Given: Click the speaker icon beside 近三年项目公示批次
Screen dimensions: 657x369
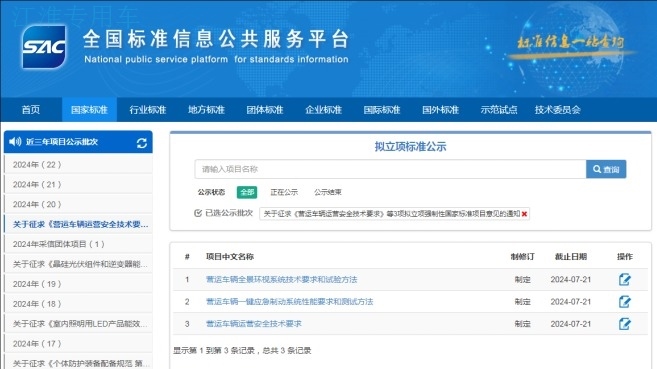Looking at the screenshot, I should click(15, 142).
